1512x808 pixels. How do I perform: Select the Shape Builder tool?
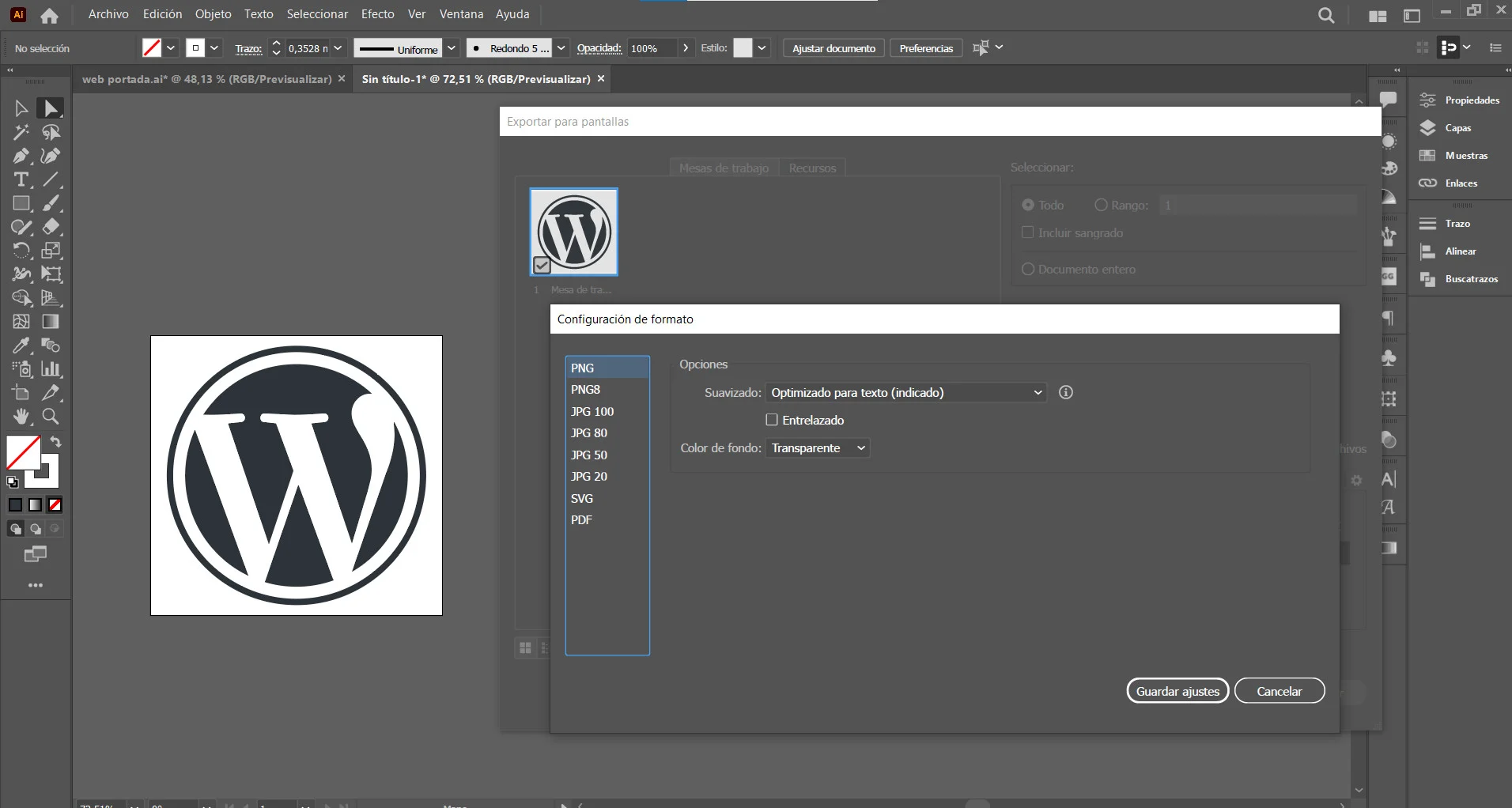(x=21, y=298)
